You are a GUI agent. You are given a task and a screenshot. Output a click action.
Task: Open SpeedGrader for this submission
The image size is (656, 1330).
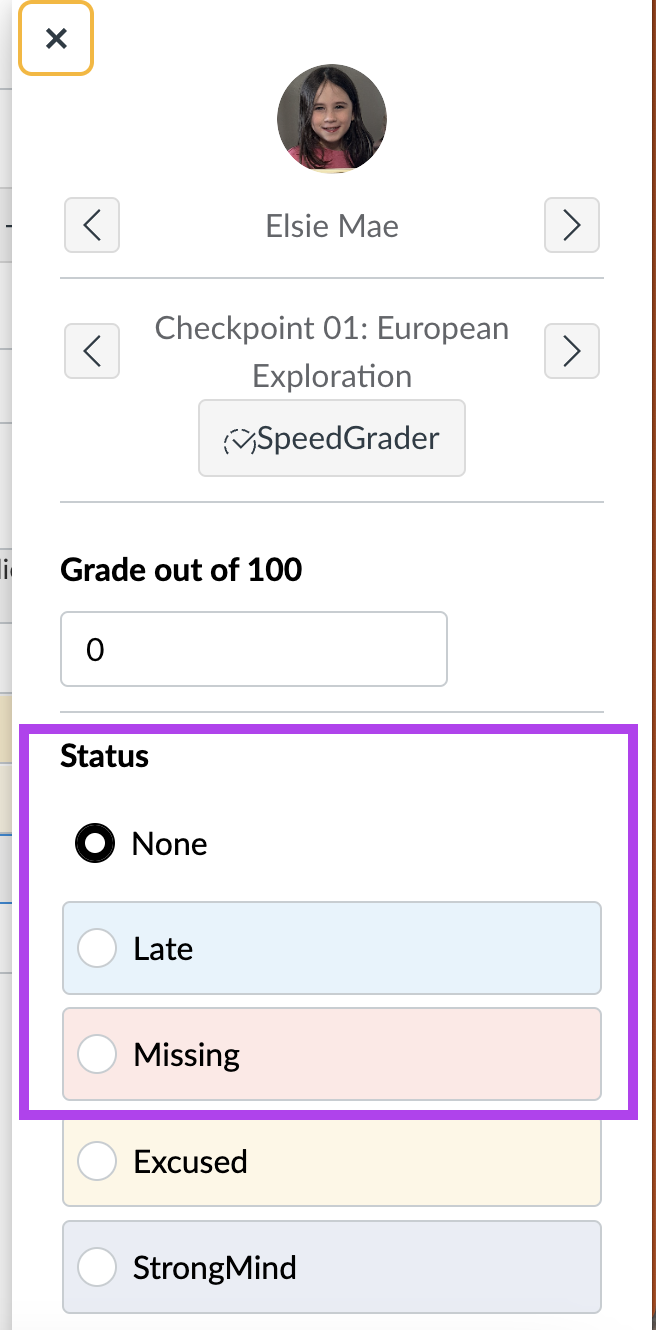pos(332,438)
